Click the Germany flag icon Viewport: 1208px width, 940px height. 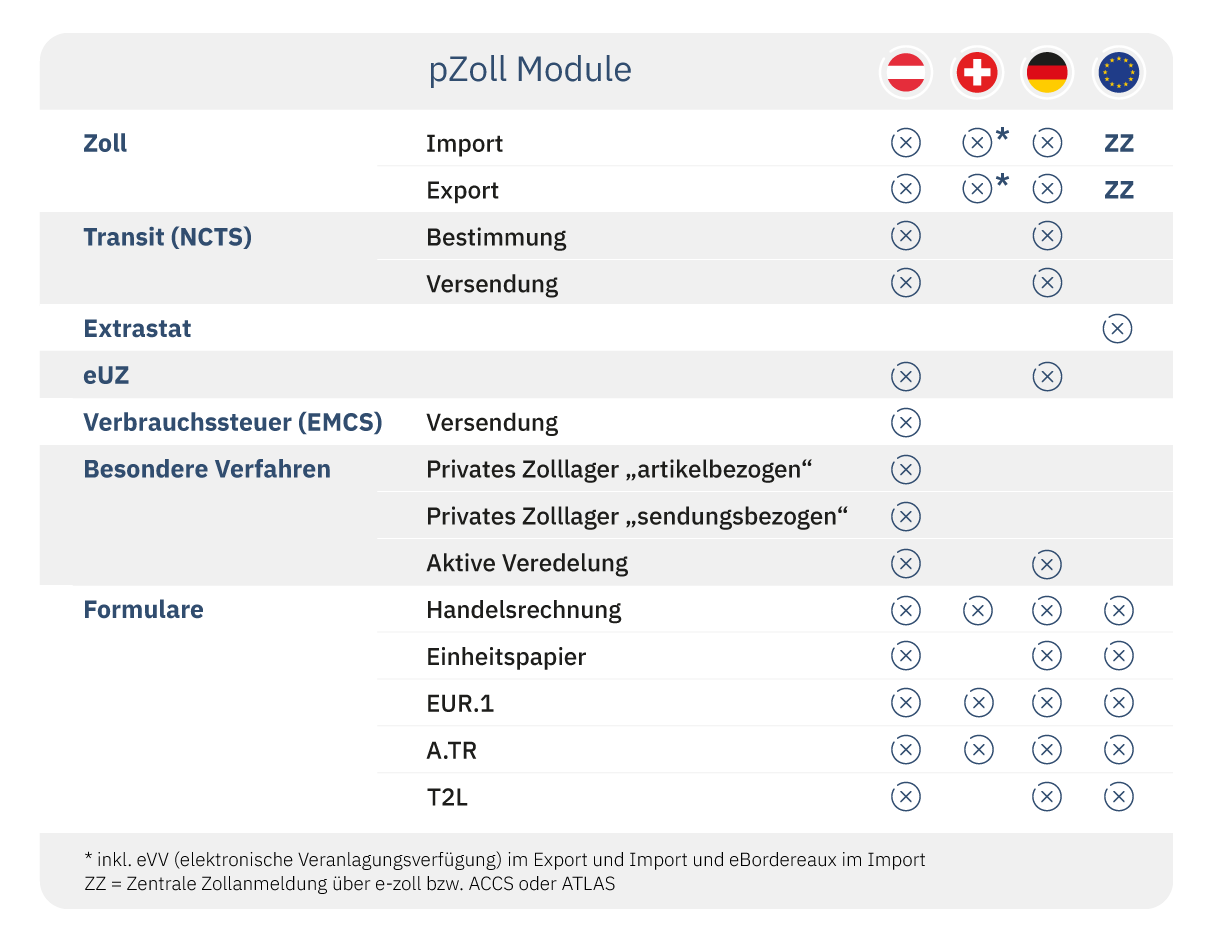(x=1047, y=73)
